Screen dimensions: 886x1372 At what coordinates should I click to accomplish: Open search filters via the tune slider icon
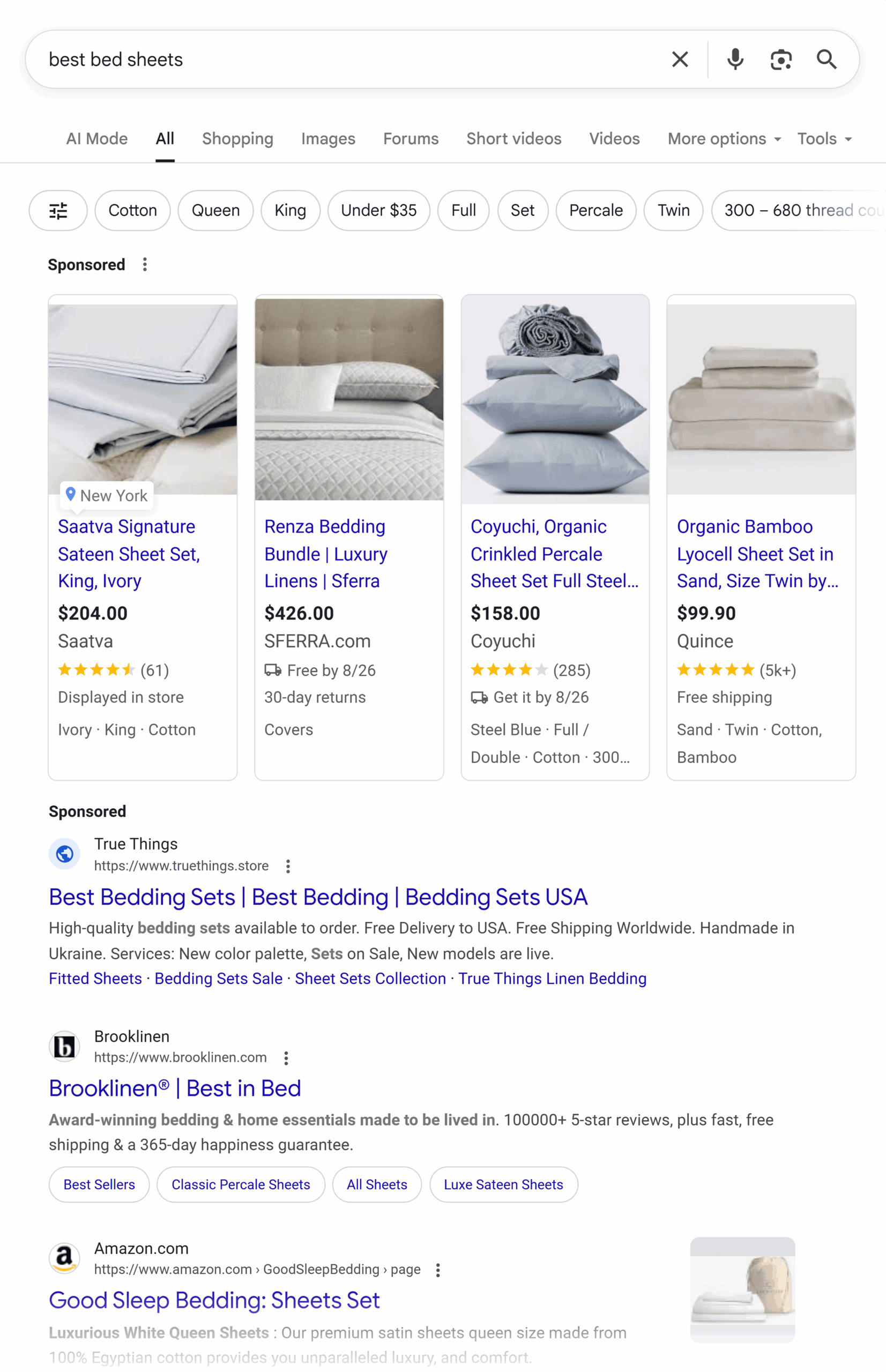tap(57, 211)
